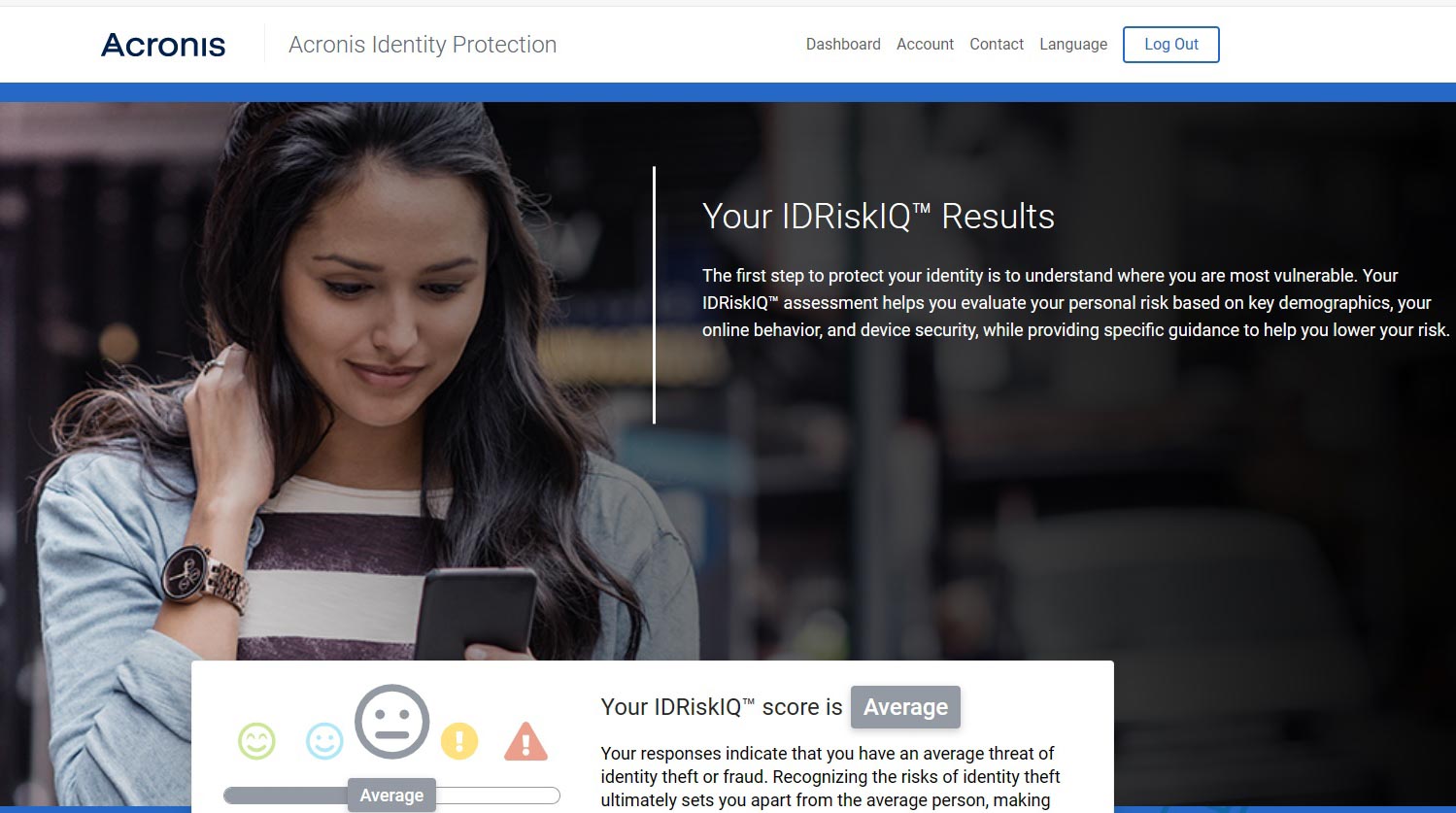
Task: Click the Acronis Identity Protection title
Action: pos(423,45)
